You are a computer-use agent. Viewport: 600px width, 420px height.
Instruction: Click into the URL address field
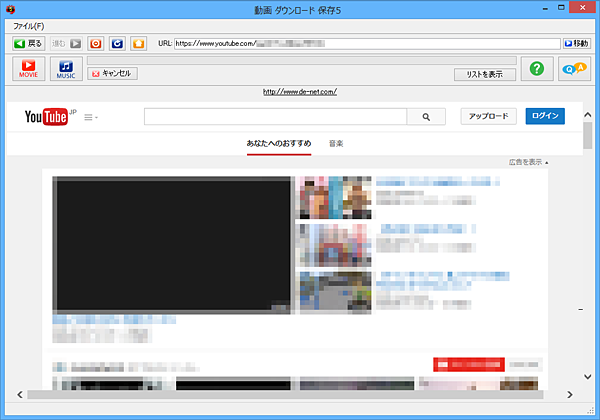pos(367,44)
